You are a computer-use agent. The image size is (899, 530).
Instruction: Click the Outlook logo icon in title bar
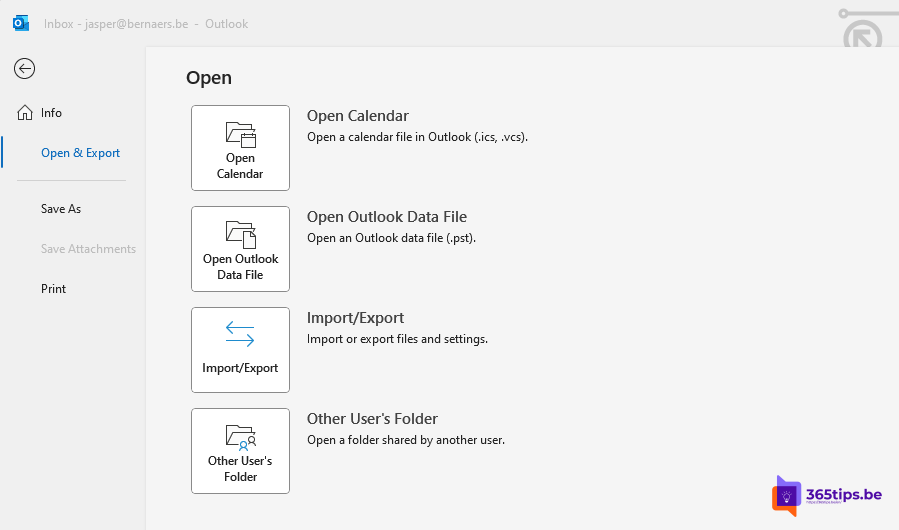pos(21,24)
